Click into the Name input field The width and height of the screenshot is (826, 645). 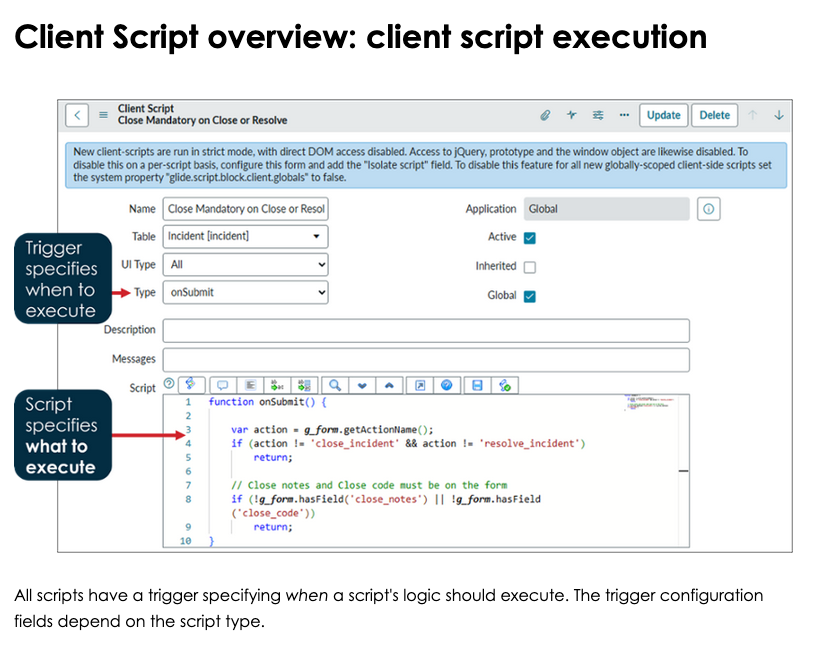(x=245, y=209)
